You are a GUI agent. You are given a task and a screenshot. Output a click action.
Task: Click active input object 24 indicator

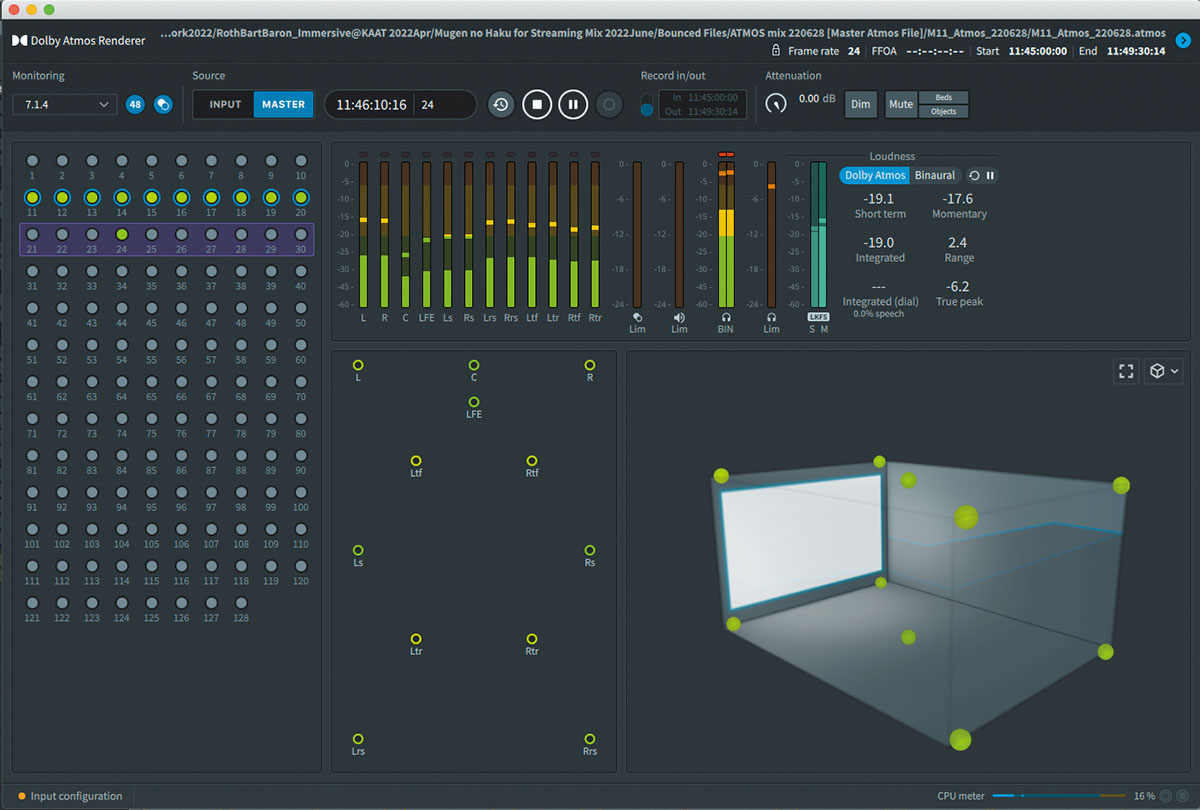pos(122,234)
